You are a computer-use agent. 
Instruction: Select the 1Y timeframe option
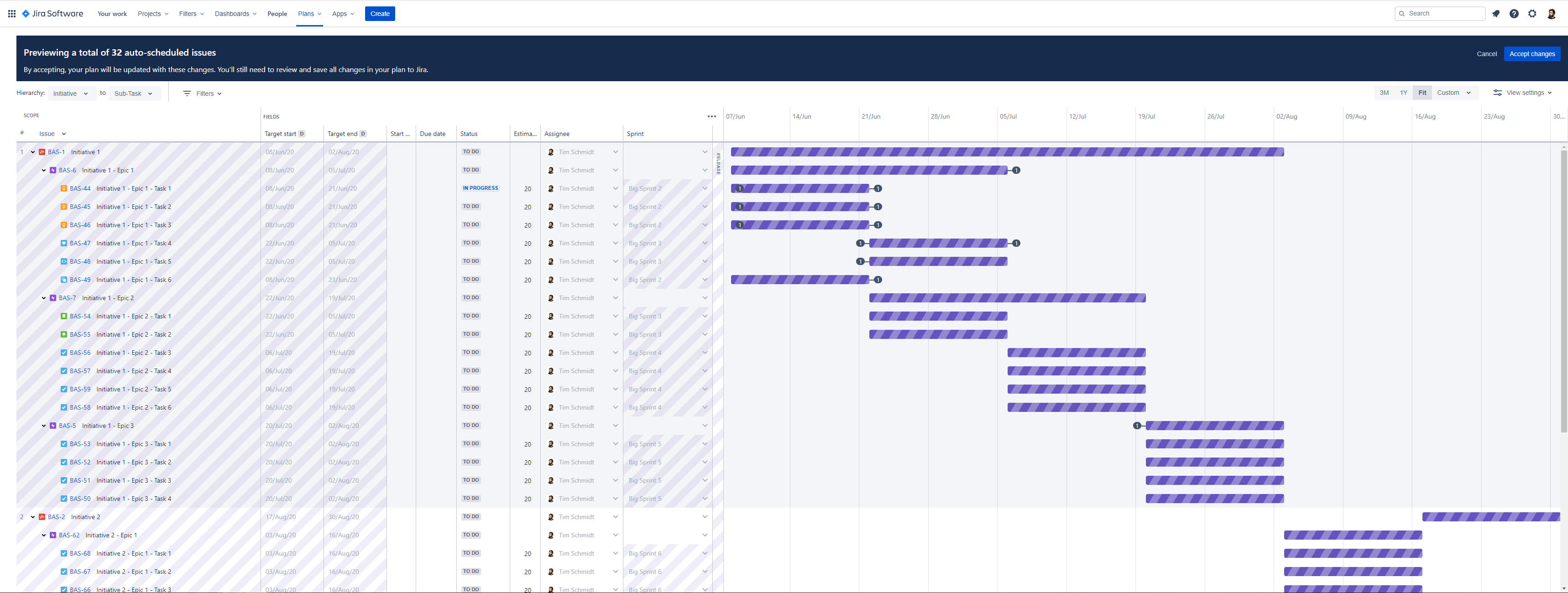pyautogui.click(x=1403, y=93)
